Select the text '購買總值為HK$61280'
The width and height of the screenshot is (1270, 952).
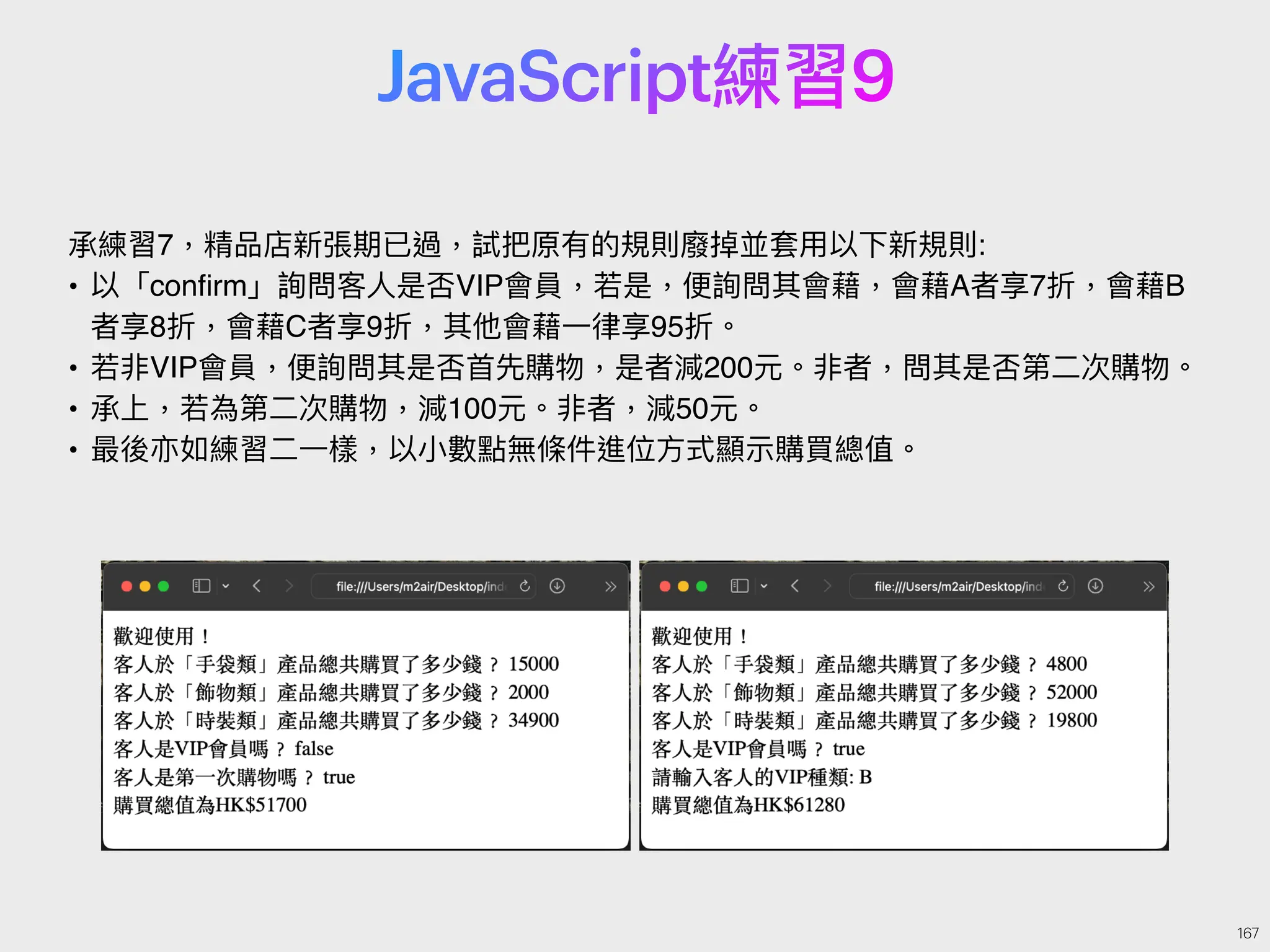pyautogui.click(x=748, y=804)
